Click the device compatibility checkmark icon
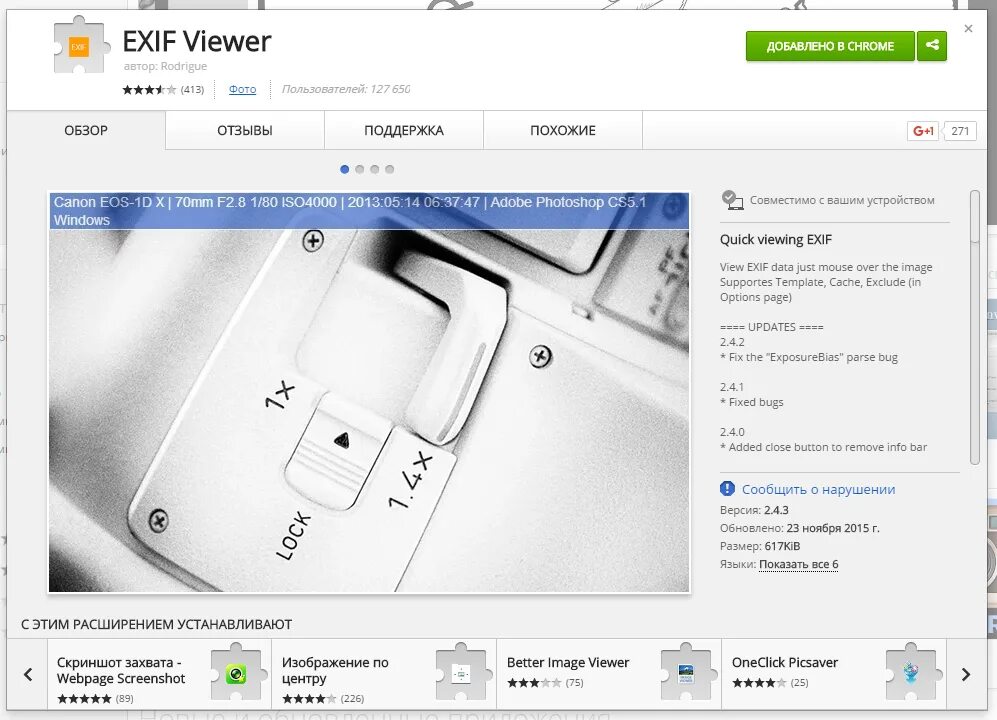Image resolution: width=997 pixels, height=720 pixels. pos(732,200)
